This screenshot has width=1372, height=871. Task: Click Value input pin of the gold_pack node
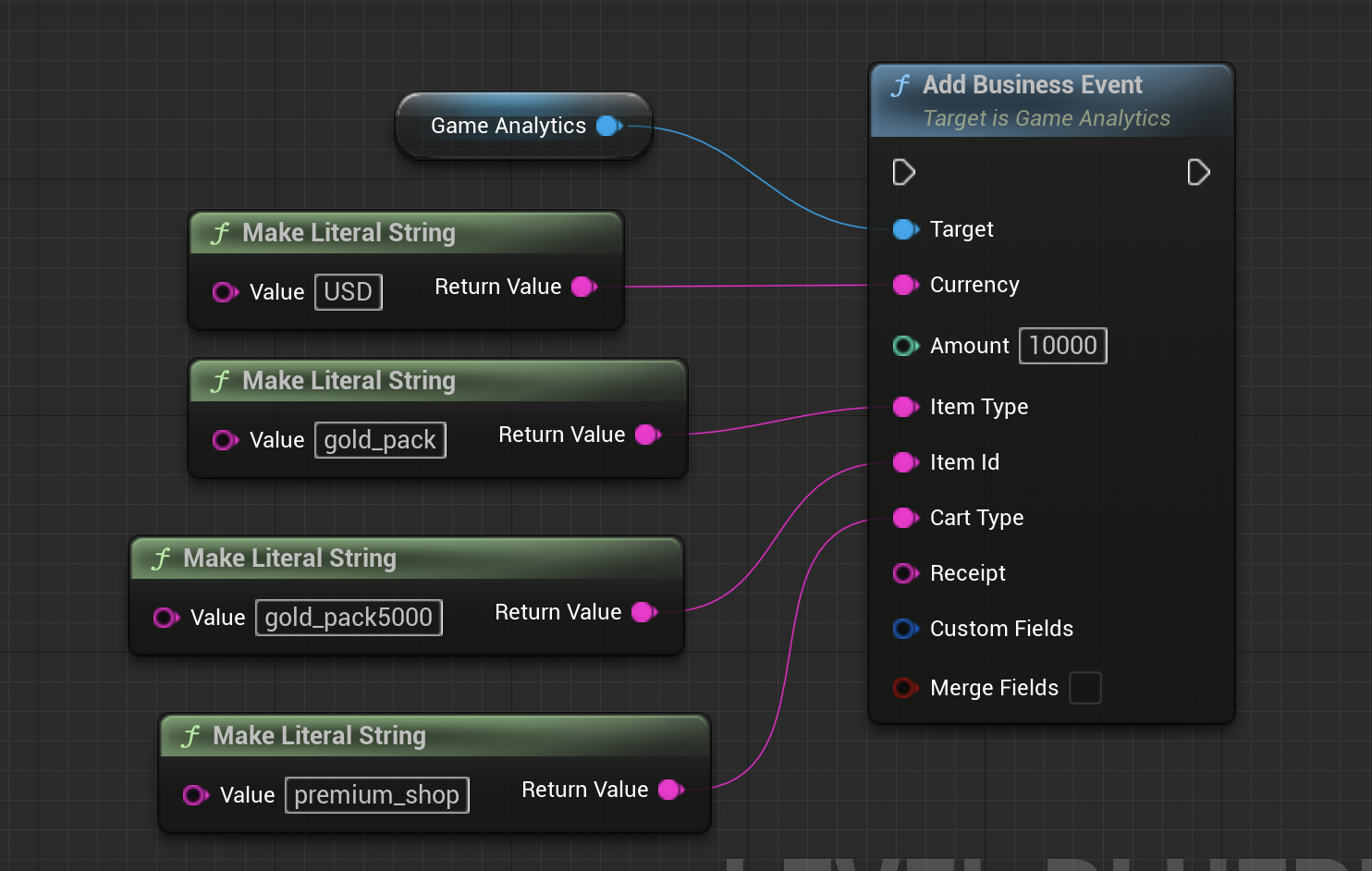[225, 440]
